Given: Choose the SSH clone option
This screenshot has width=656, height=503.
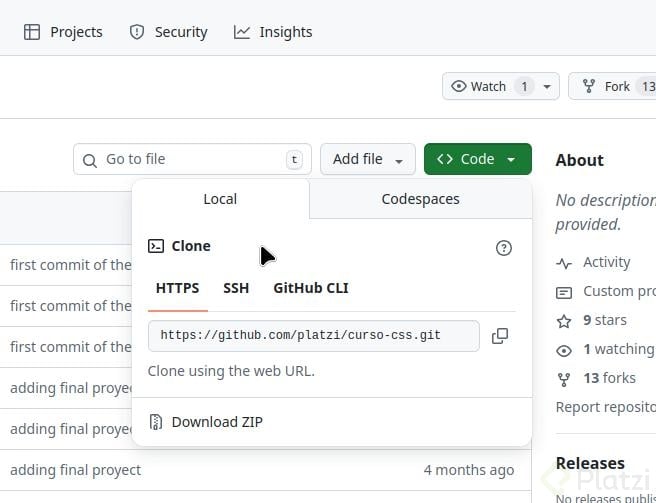Looking at the screenshot, I should point(236,288).
